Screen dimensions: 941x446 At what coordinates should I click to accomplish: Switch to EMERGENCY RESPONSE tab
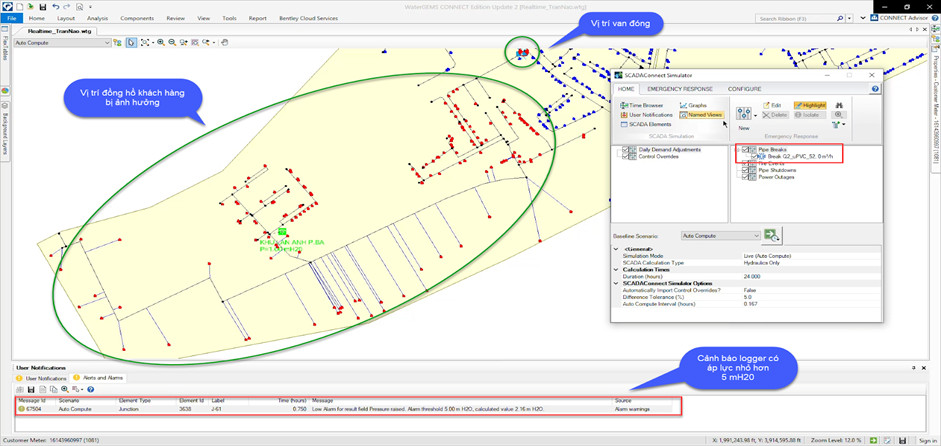coord(680,89)
